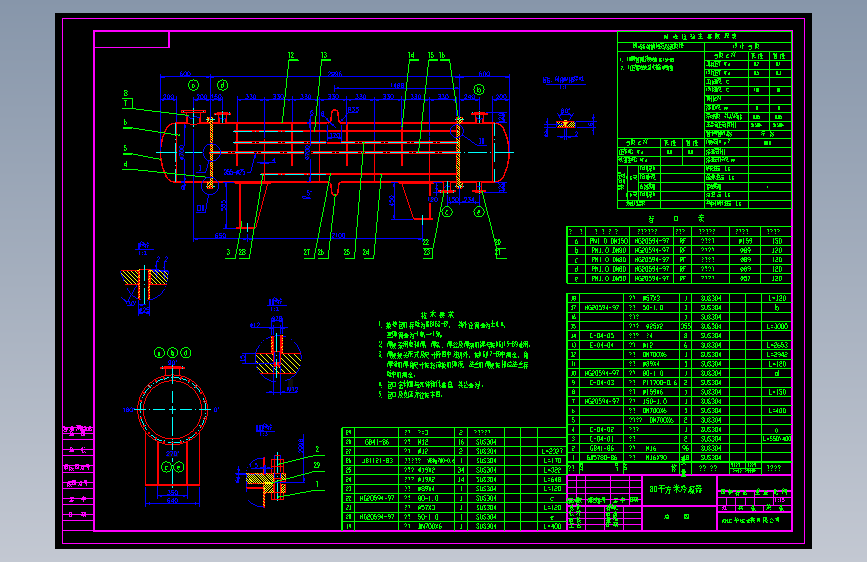The height and width of the screenshot is (562, 867).
Task: Select the "L=150" remark cell
Action: (777, 392)
